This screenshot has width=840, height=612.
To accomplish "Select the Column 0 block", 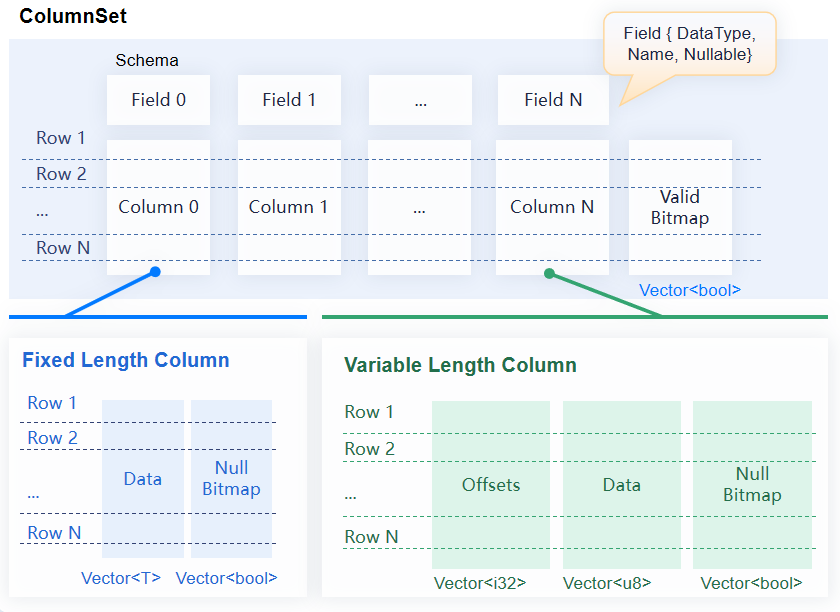I will [x=158, y=207].
